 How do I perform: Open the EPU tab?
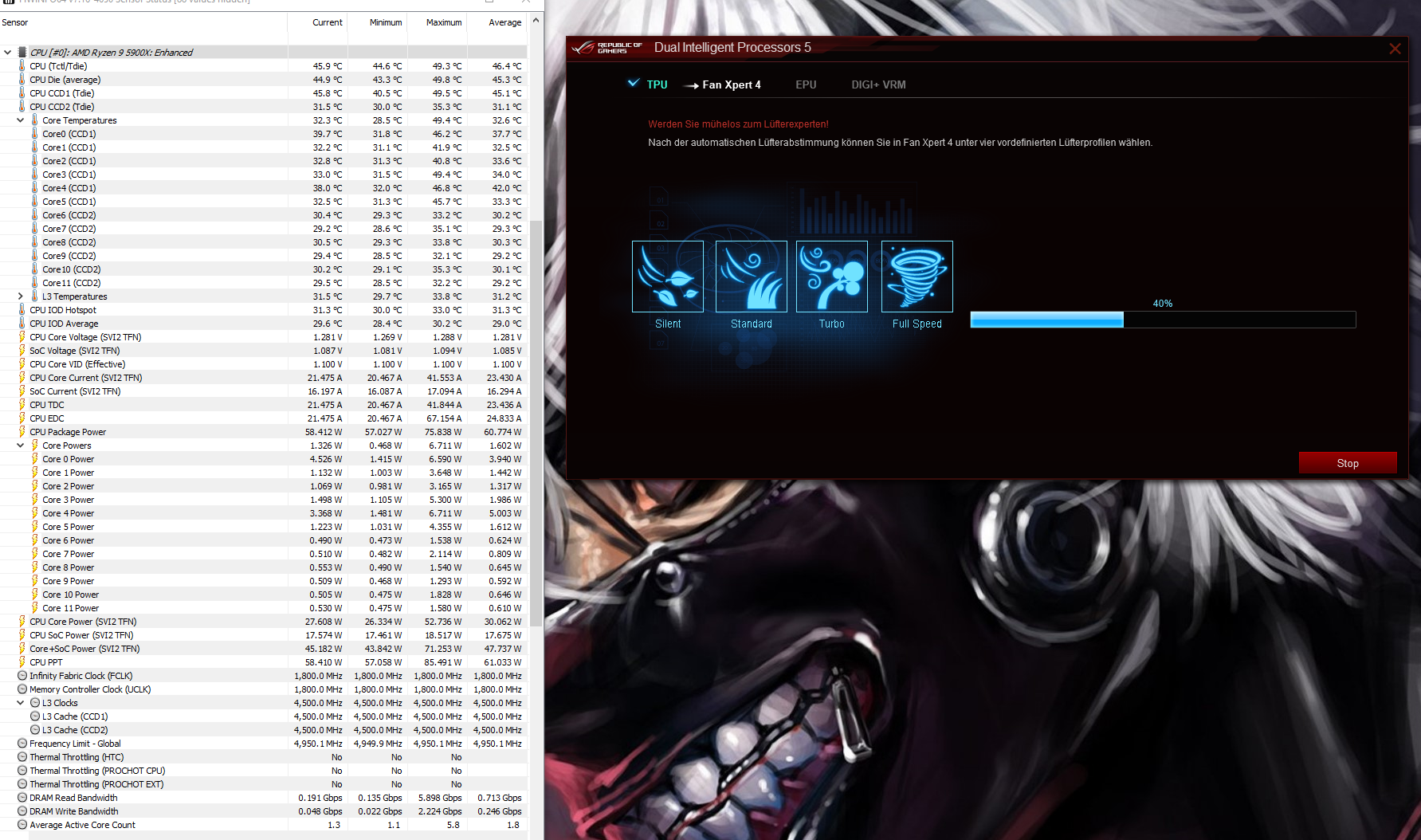[x=806, y=84]
